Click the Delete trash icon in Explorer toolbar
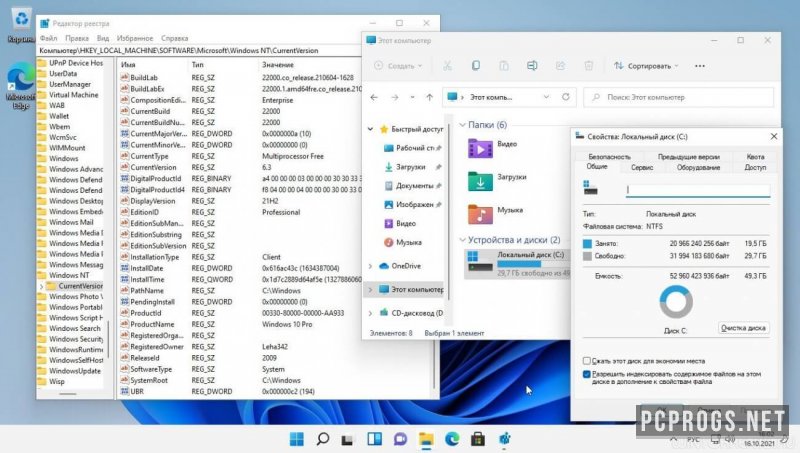800x453 pixels. (x=588, y=66)
